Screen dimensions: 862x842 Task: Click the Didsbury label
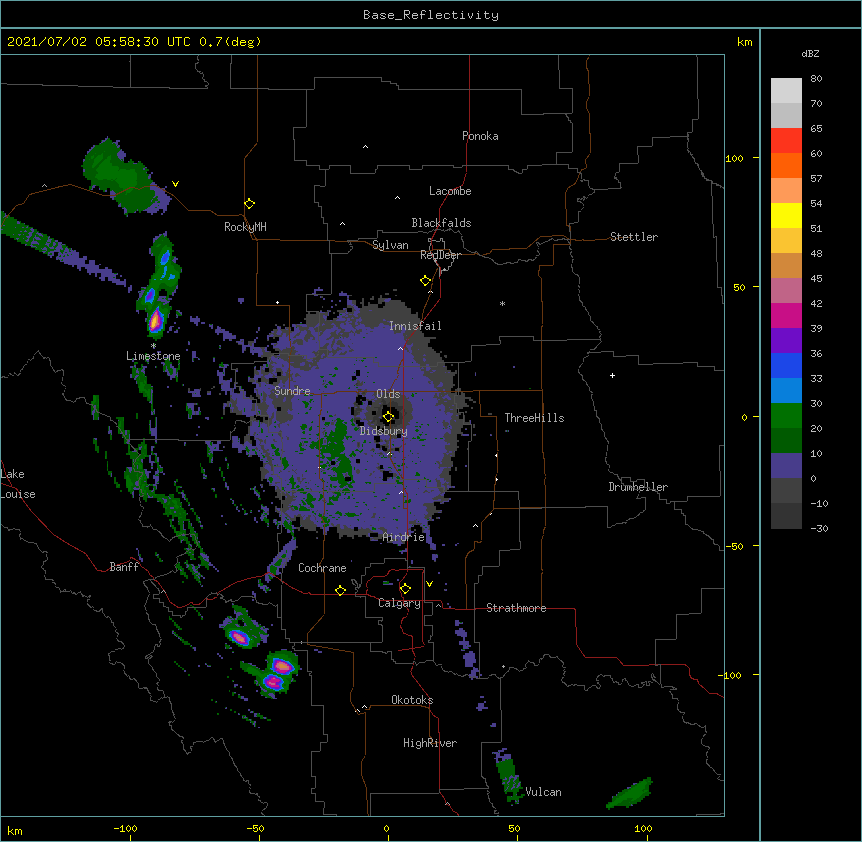(384, 431)
